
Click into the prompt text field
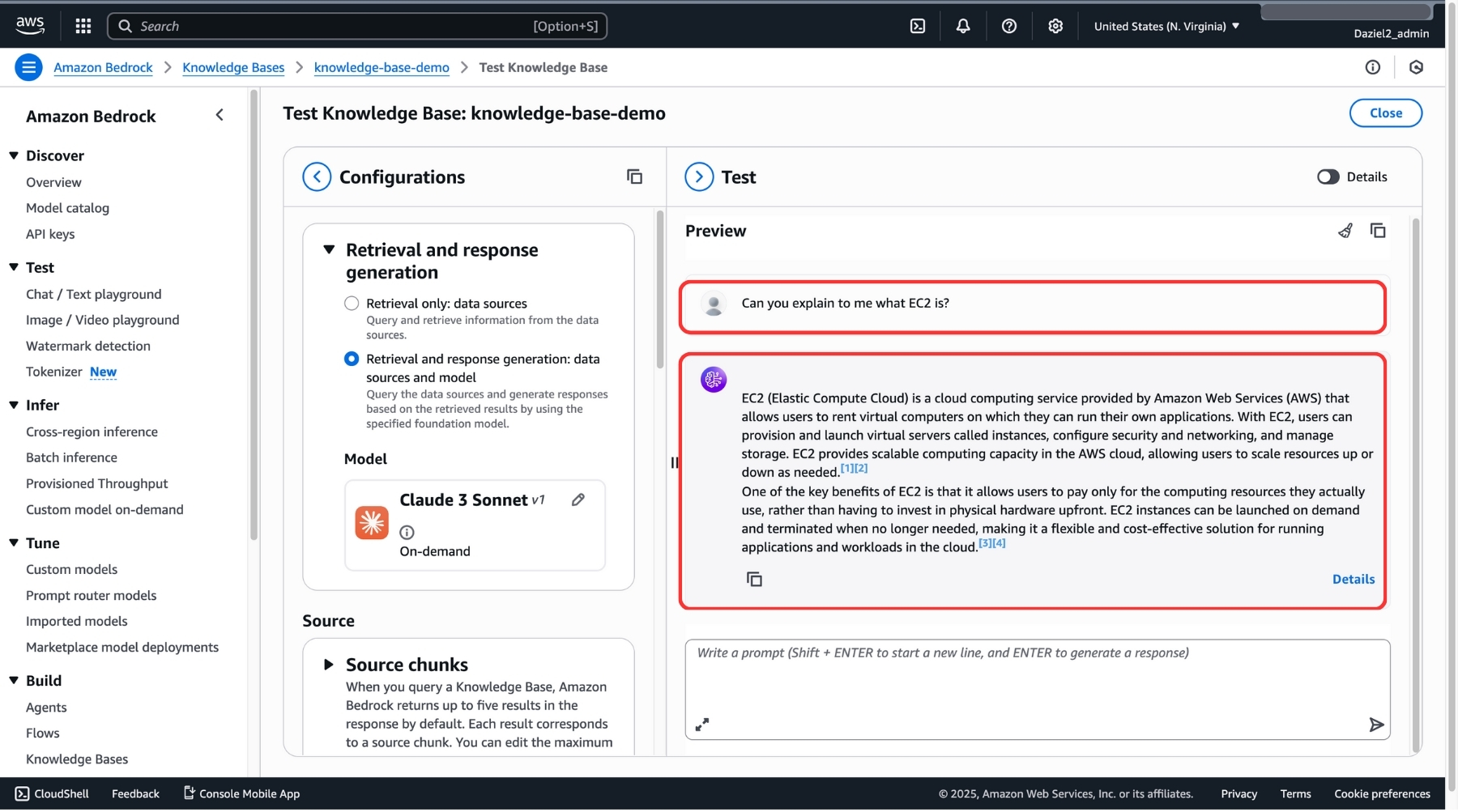coord(1037,680)
